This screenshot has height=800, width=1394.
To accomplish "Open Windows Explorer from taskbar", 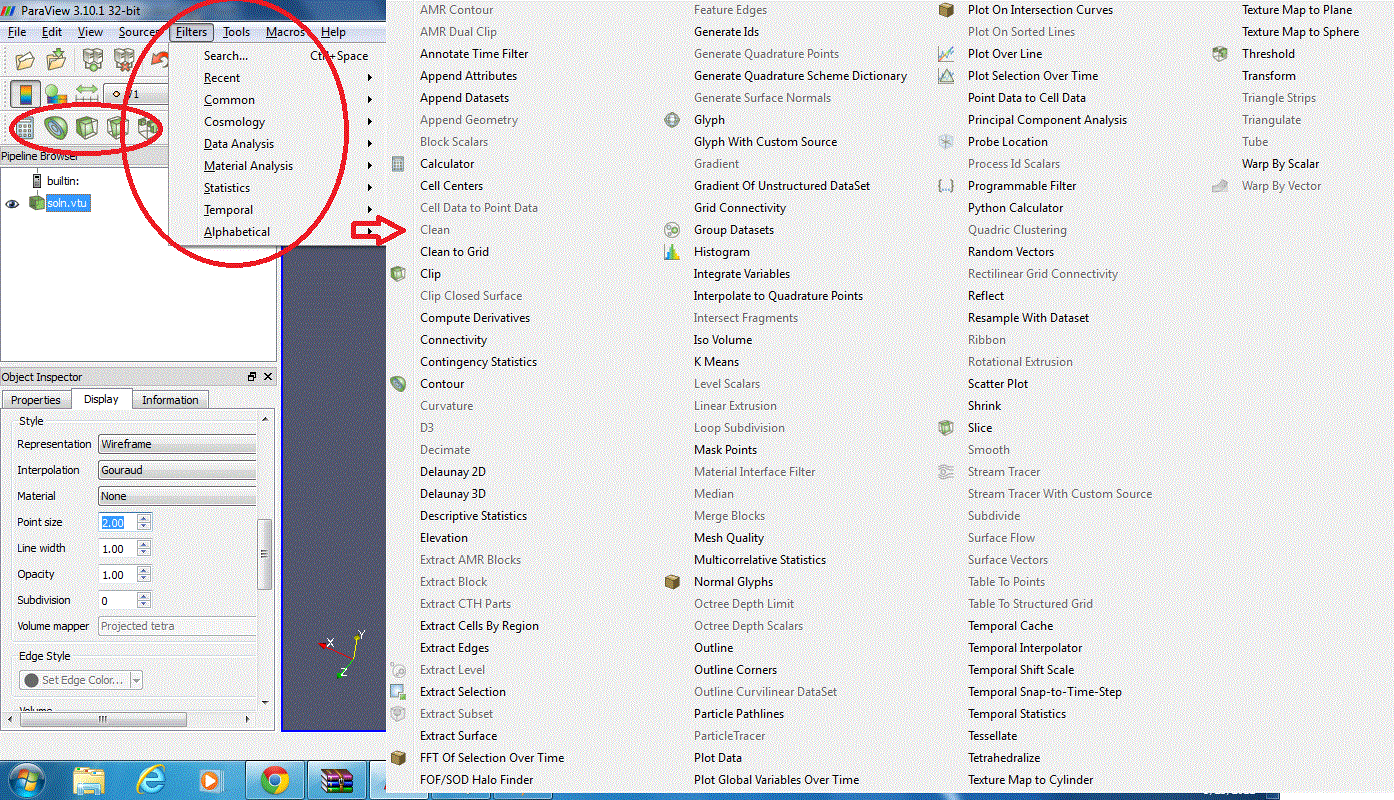I will click(89, 780).
